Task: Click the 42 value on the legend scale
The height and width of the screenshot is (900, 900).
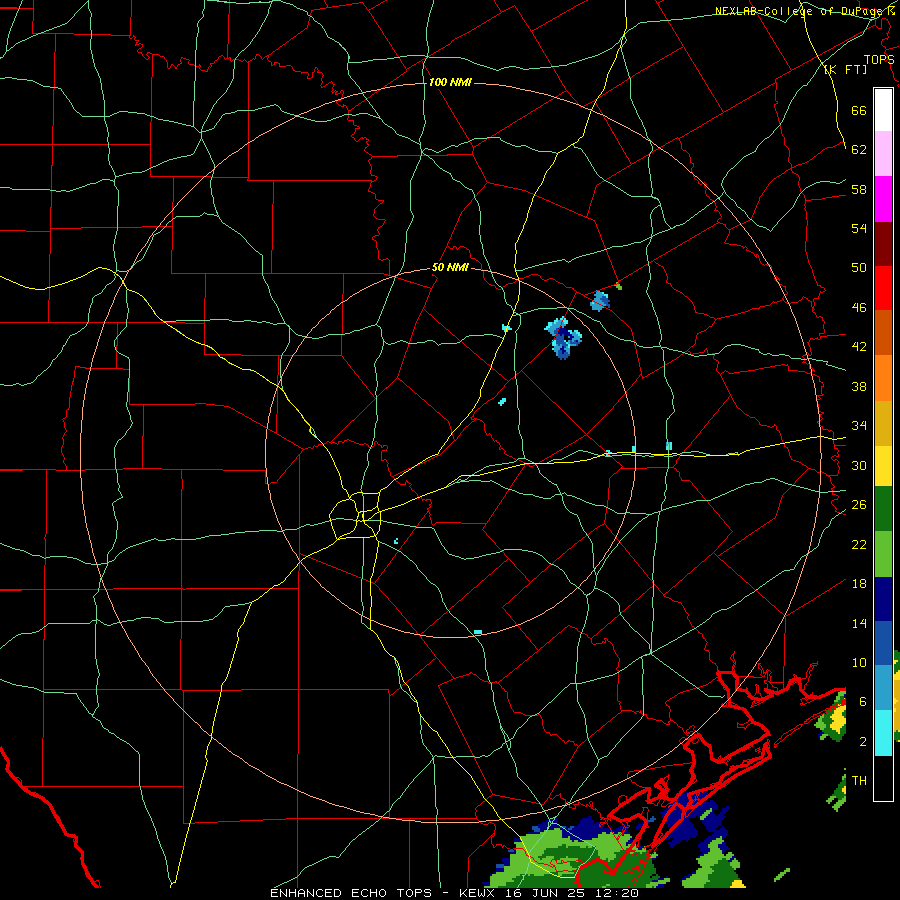Action: [859, 347]
